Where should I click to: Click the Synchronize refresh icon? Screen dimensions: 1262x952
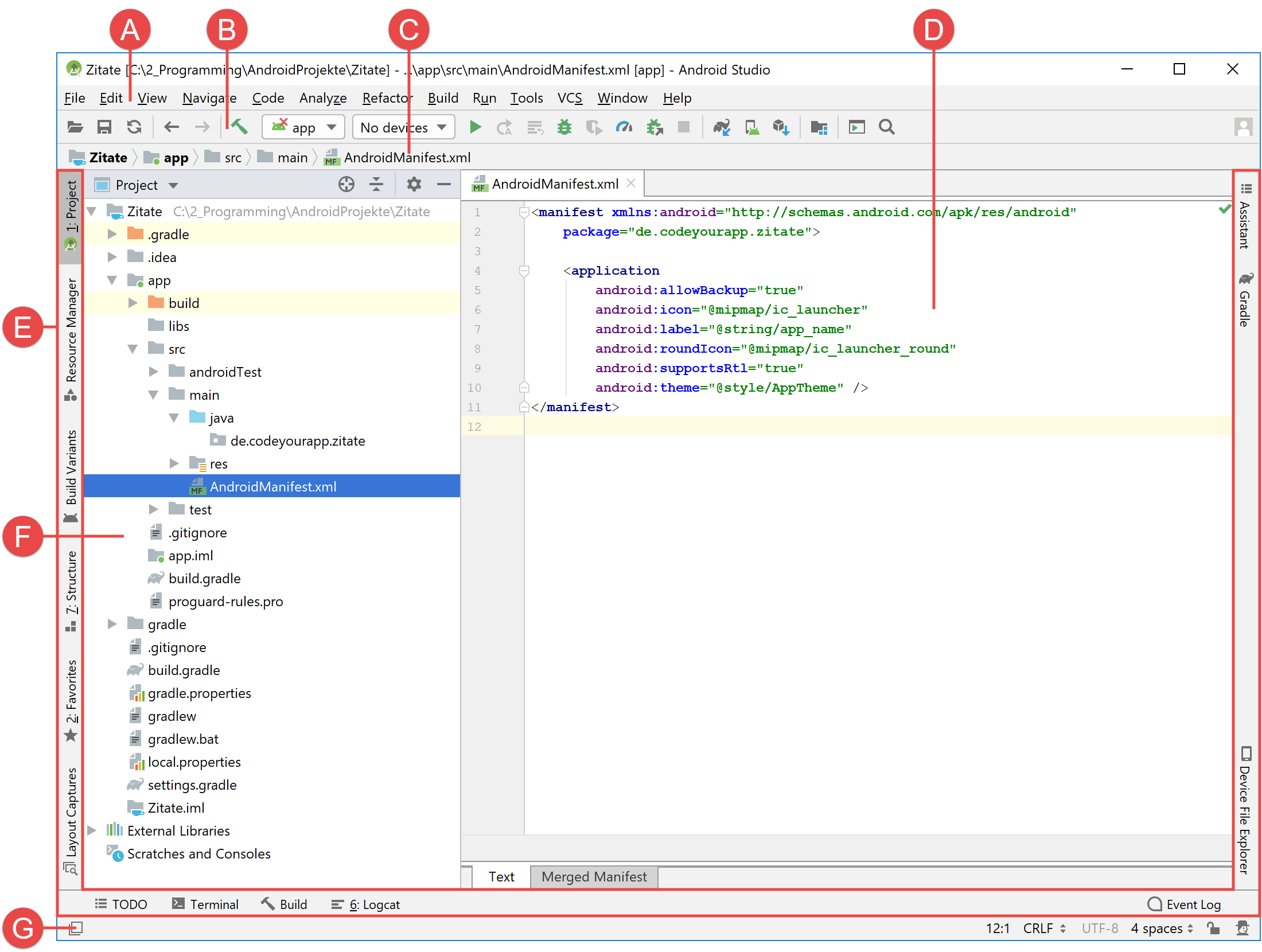click(x=134, y=127)
